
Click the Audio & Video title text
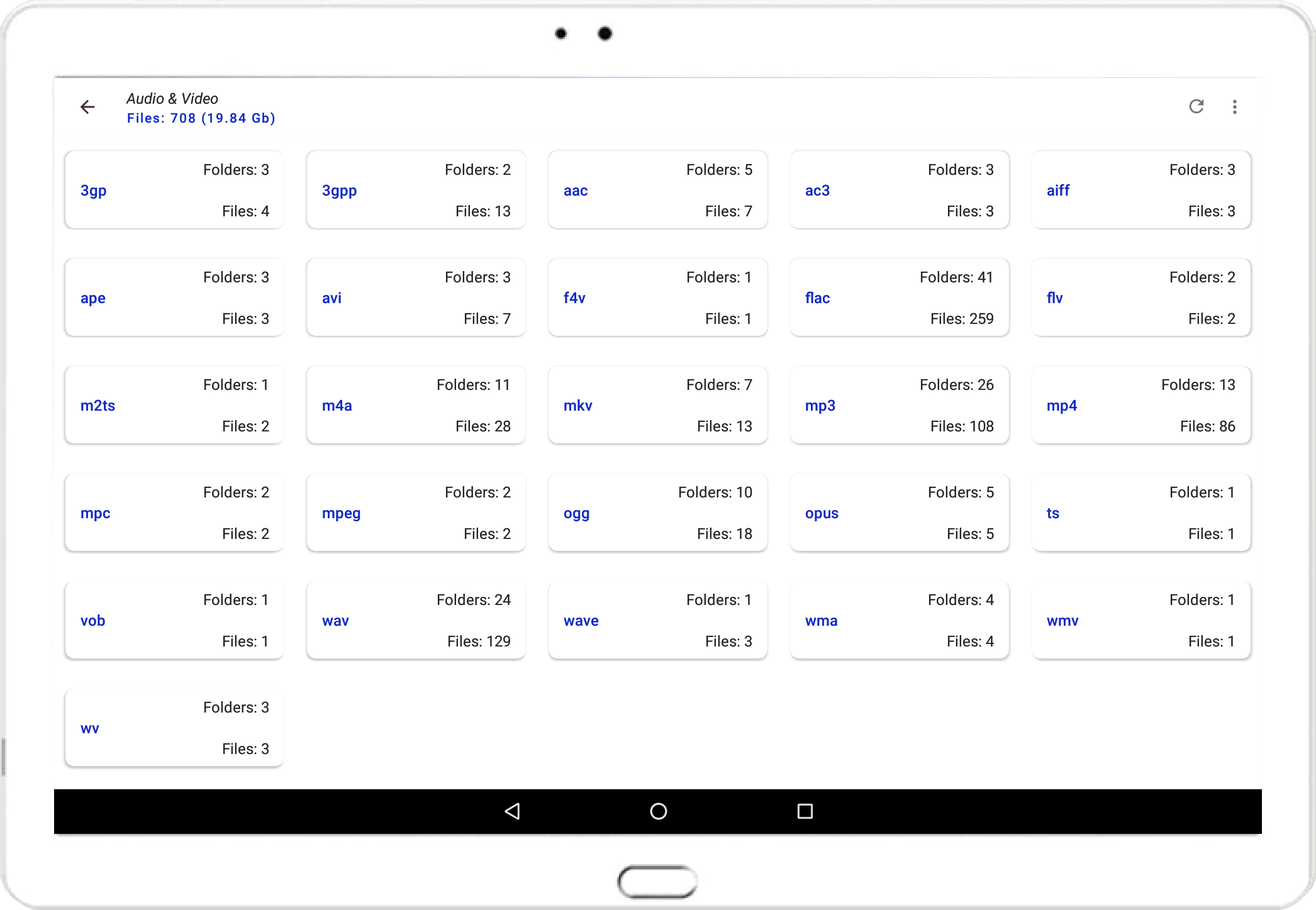click(172, 99)
